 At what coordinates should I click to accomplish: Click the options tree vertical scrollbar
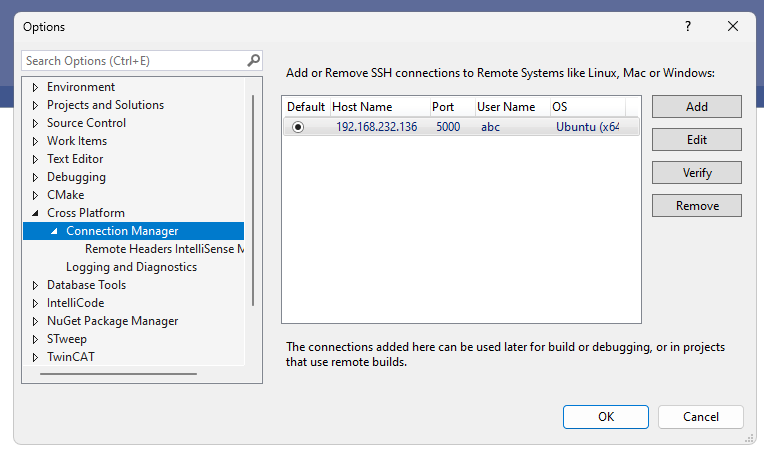click(253, 200)
